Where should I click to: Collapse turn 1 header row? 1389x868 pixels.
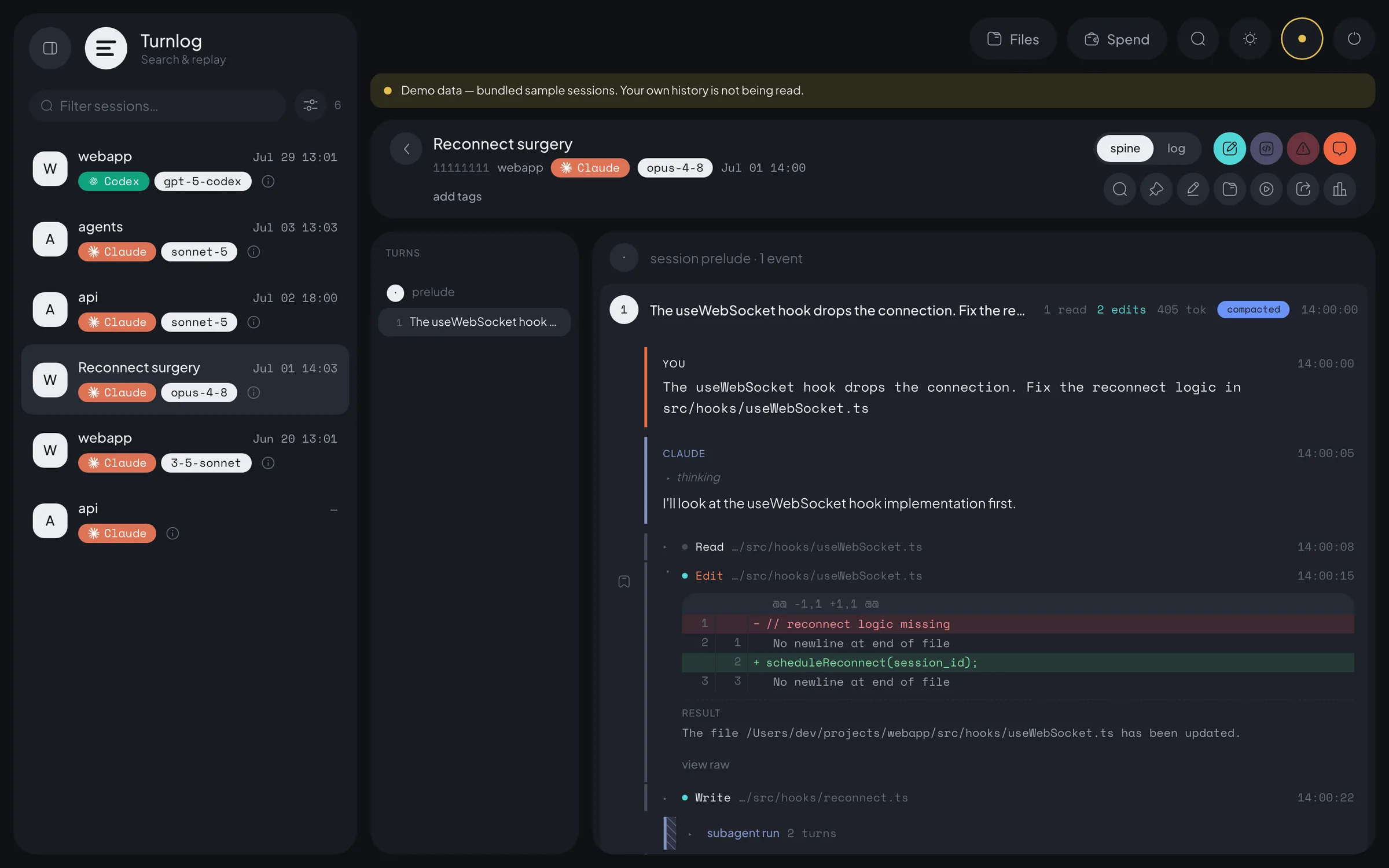[x=984, y=310]
